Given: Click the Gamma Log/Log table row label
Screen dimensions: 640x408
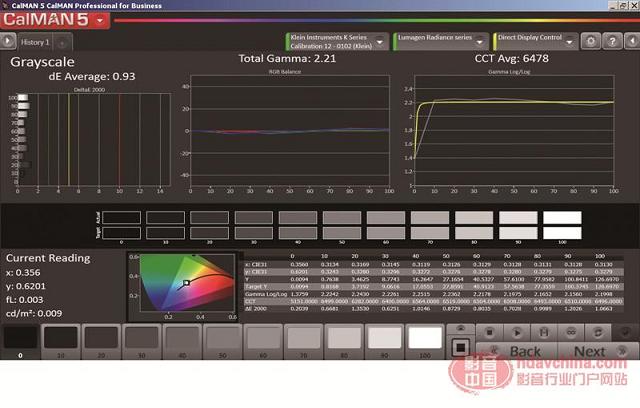Looking at the screenshot, I should click(266, 294).
